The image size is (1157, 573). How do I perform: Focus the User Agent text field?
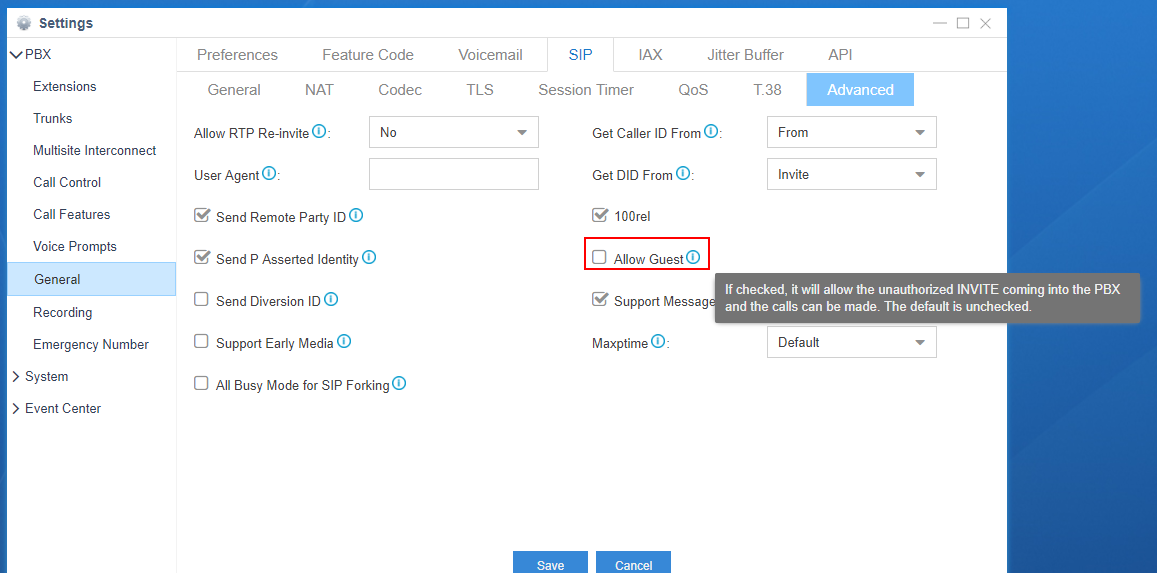tap(454, 175)
